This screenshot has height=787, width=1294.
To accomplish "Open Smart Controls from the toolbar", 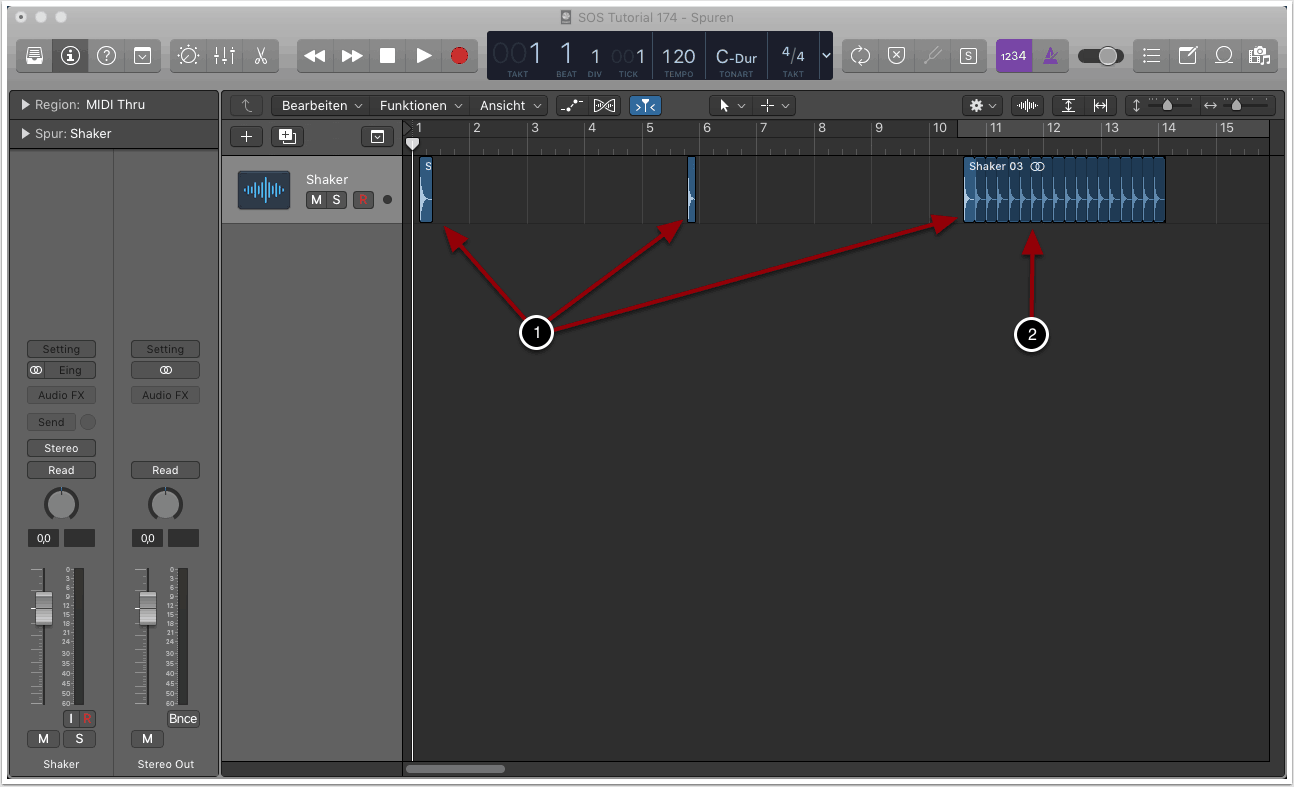I will pos(188,56).
